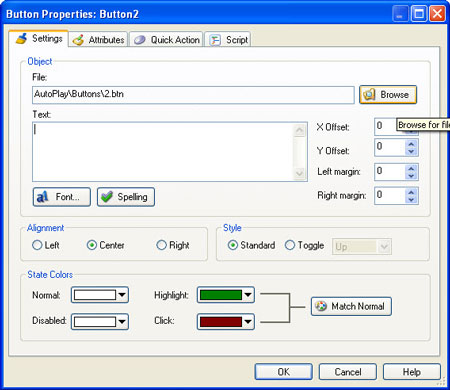Click the Left margin value field
The width and height of the screenshot is (450, 390).
tap(390, 172)
